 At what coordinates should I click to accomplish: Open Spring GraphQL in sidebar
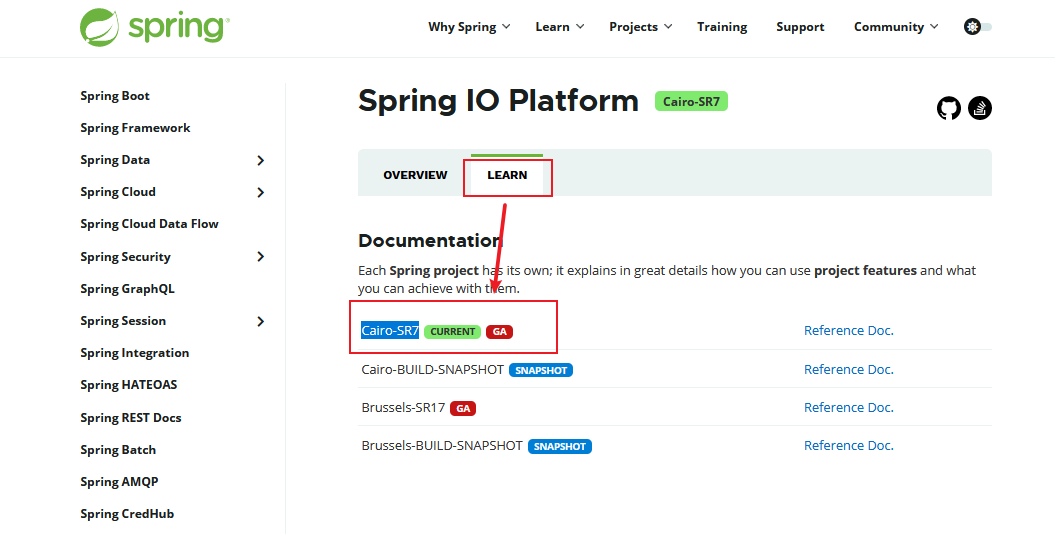tap(127, 289)
